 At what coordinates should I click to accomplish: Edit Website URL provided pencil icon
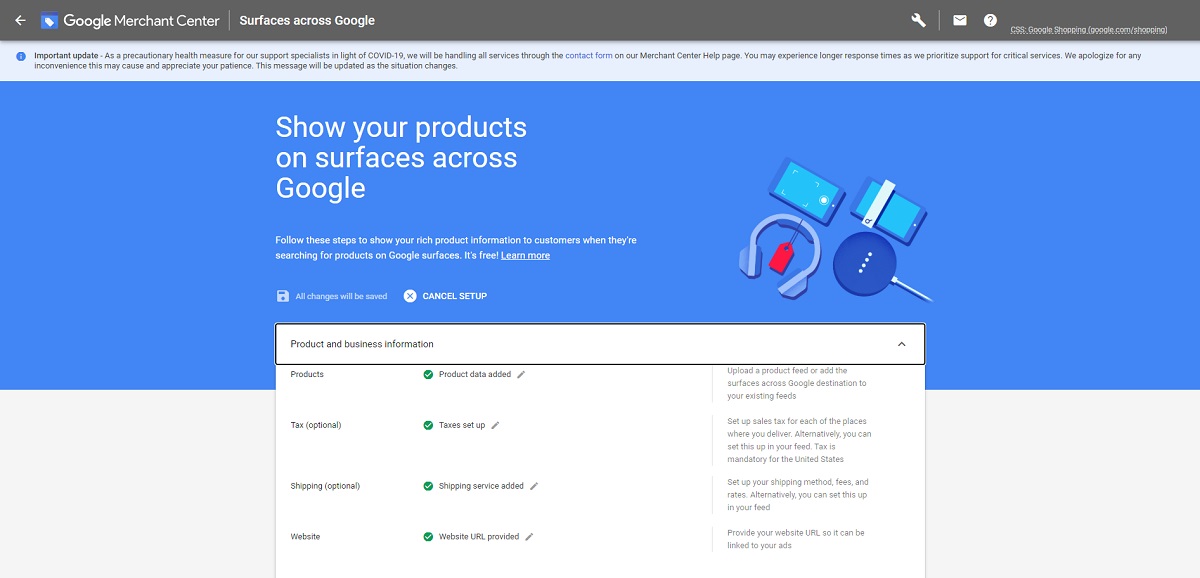coord(529,537)
